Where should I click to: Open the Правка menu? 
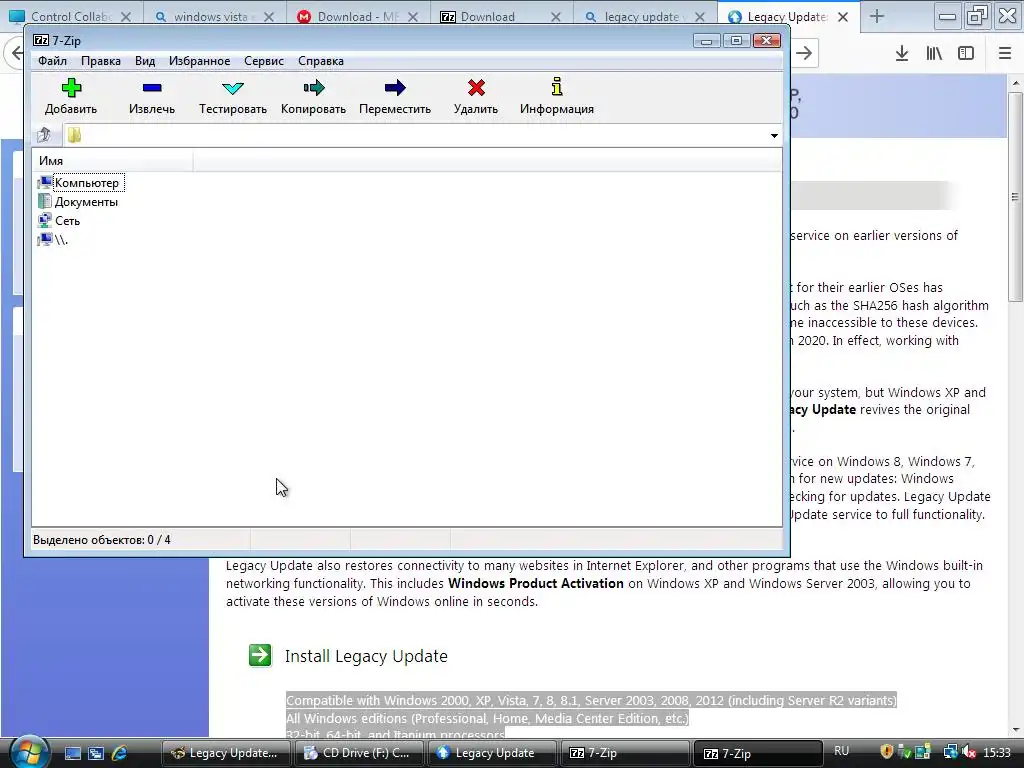101,61
